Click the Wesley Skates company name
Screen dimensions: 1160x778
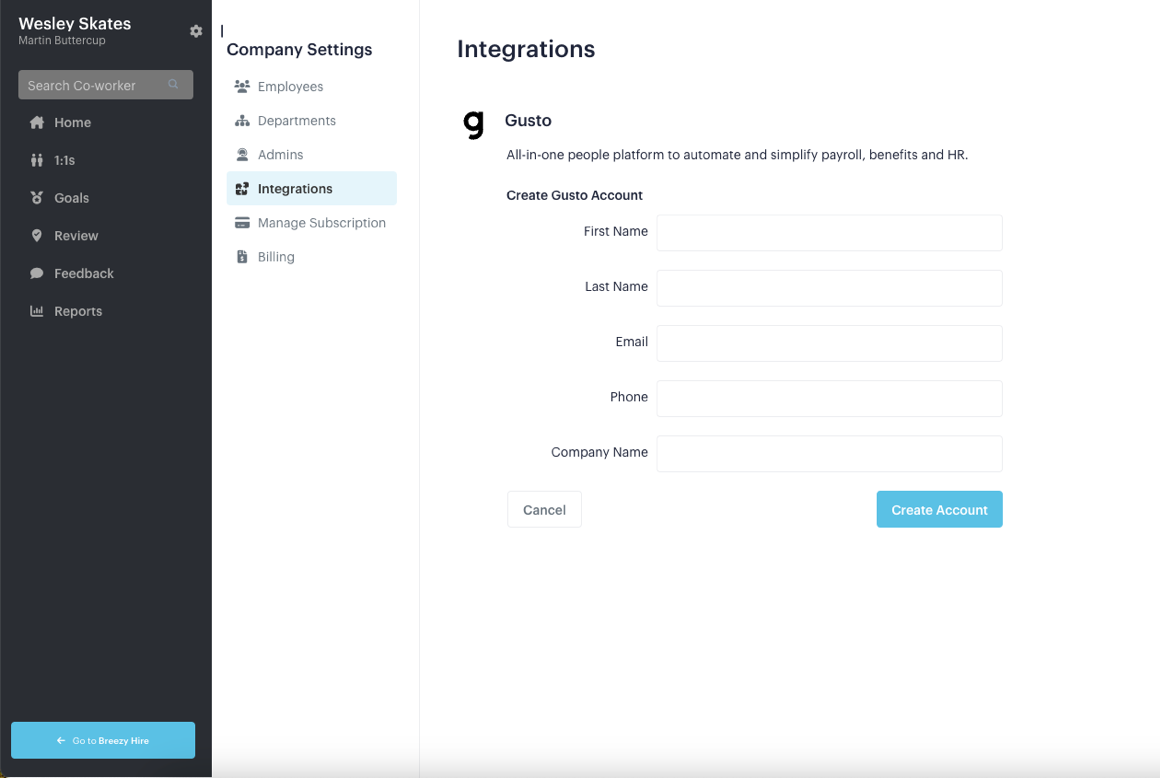pos(75,24)
